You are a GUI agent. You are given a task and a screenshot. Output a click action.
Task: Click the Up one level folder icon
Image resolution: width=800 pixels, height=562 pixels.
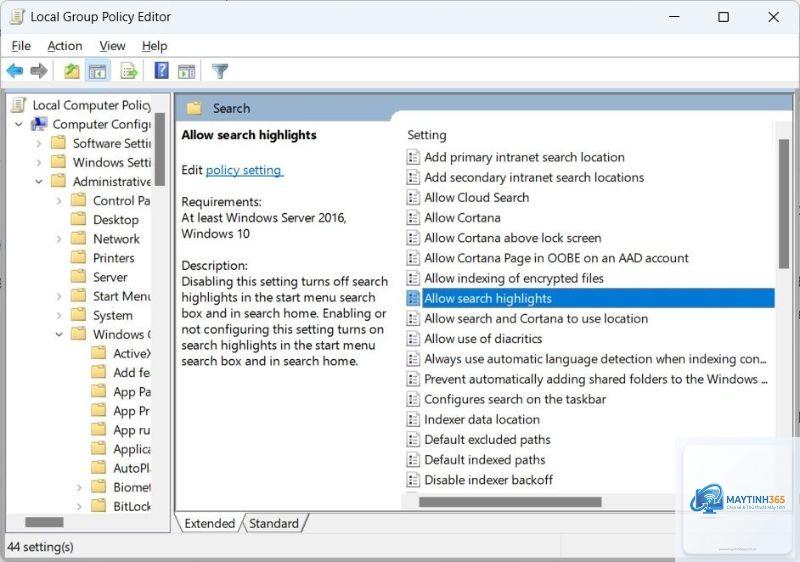tap(72, 71)
